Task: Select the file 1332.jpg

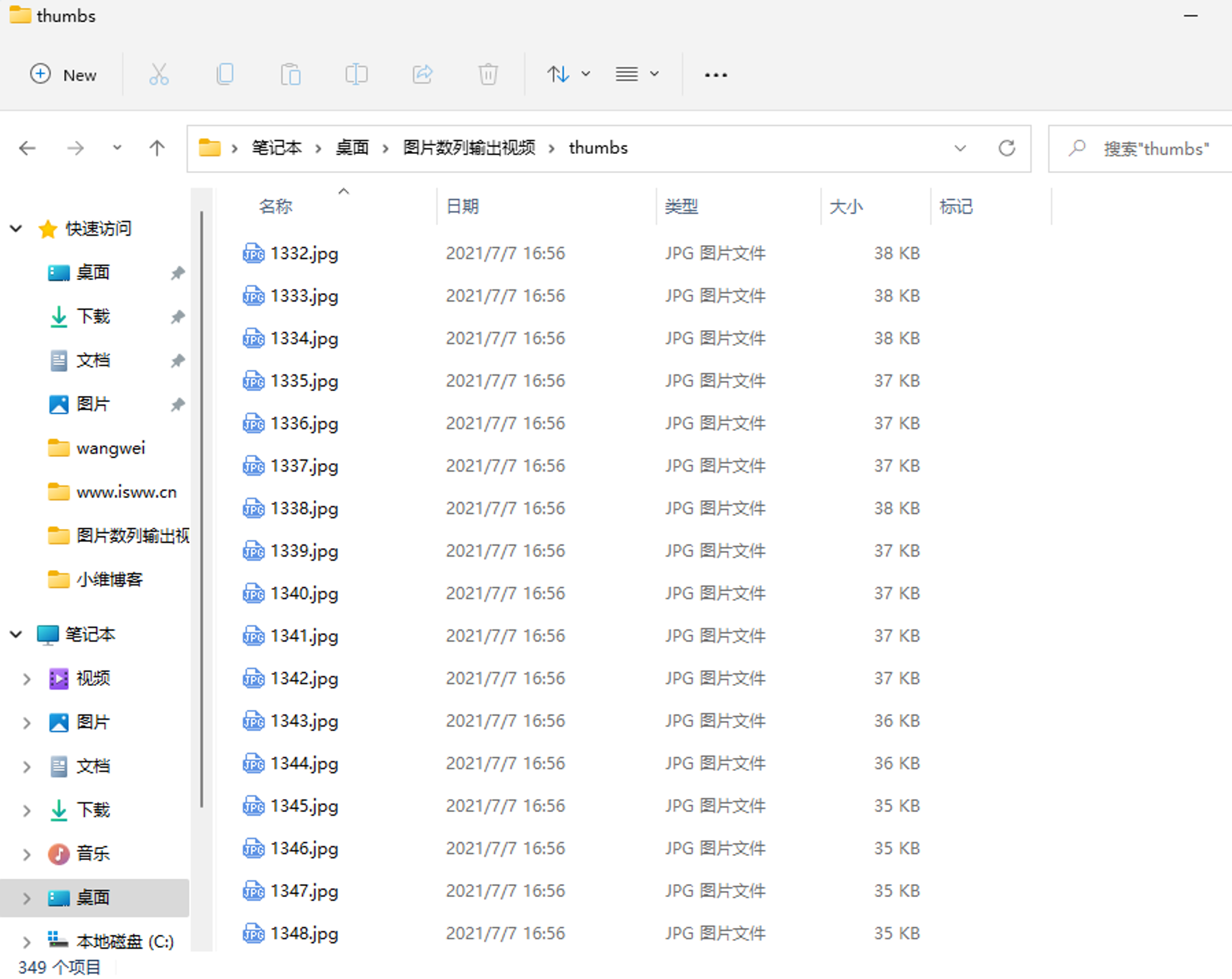Action: [x=304, y=253]
